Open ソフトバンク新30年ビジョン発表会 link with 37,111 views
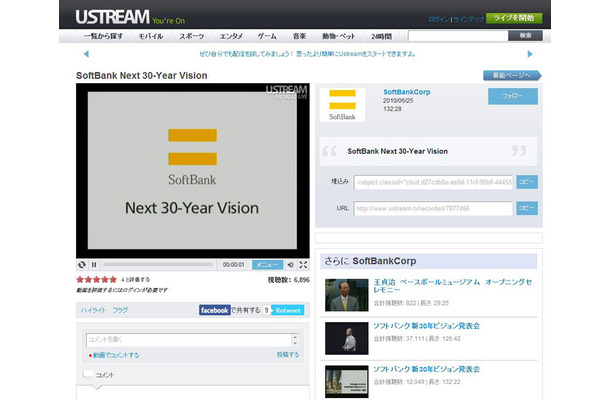The width and height of the screenshot is (610, 400). pyautogui.click(x=426, y=326)
